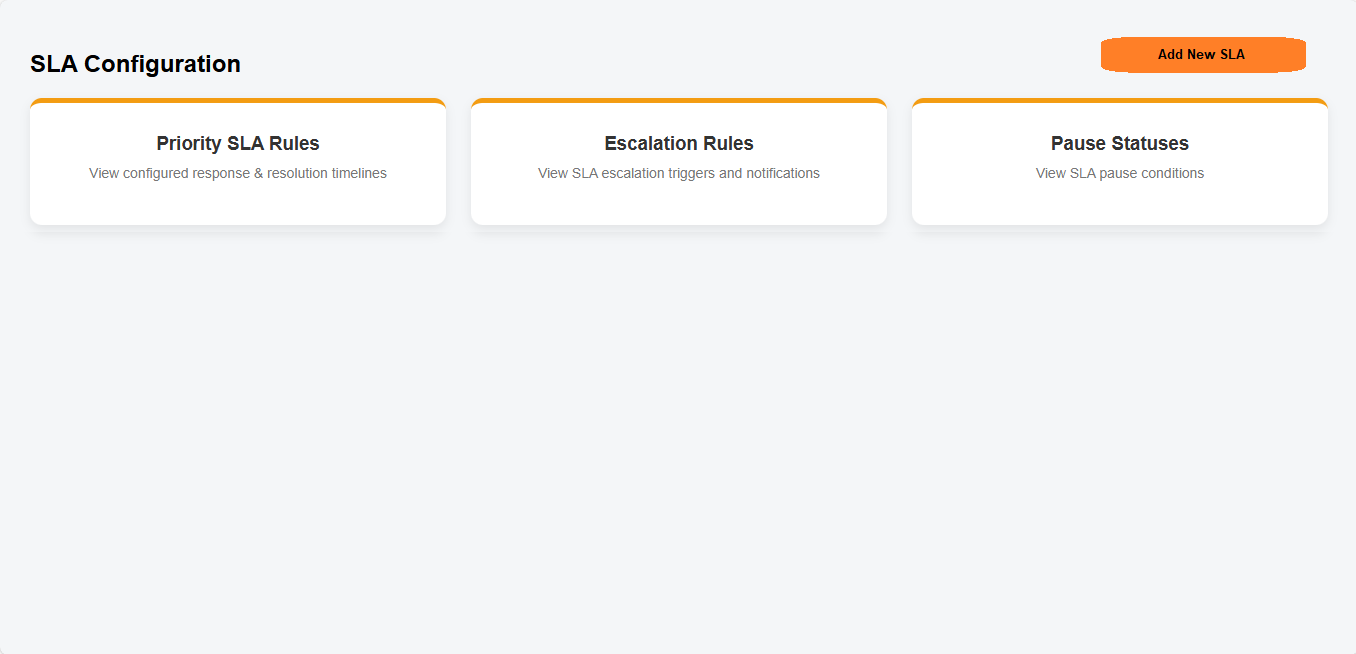Screen dimensions: 1356x654
Task: Select the "Priority SLA Rules" card title
Action: (238, 143)
